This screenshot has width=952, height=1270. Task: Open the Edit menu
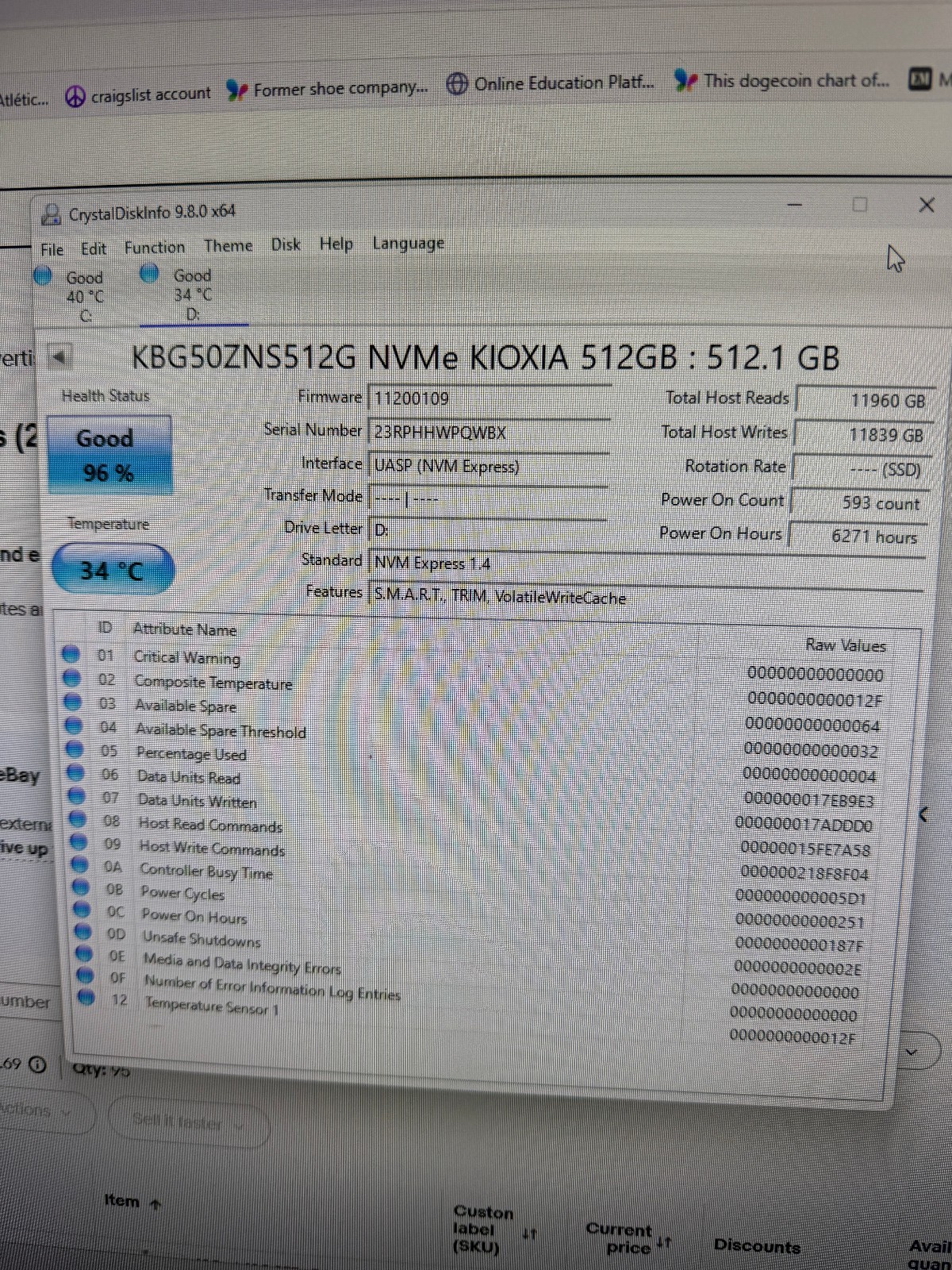click(94, 248)
